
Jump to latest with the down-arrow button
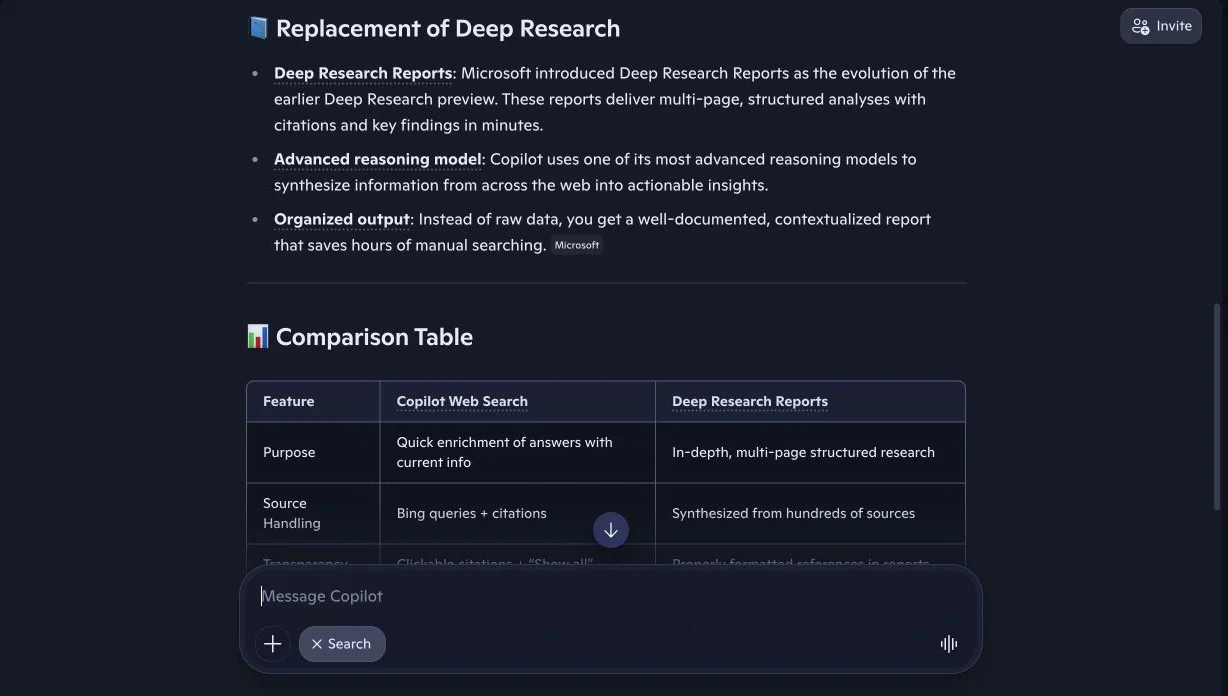[x=611, y=530]
